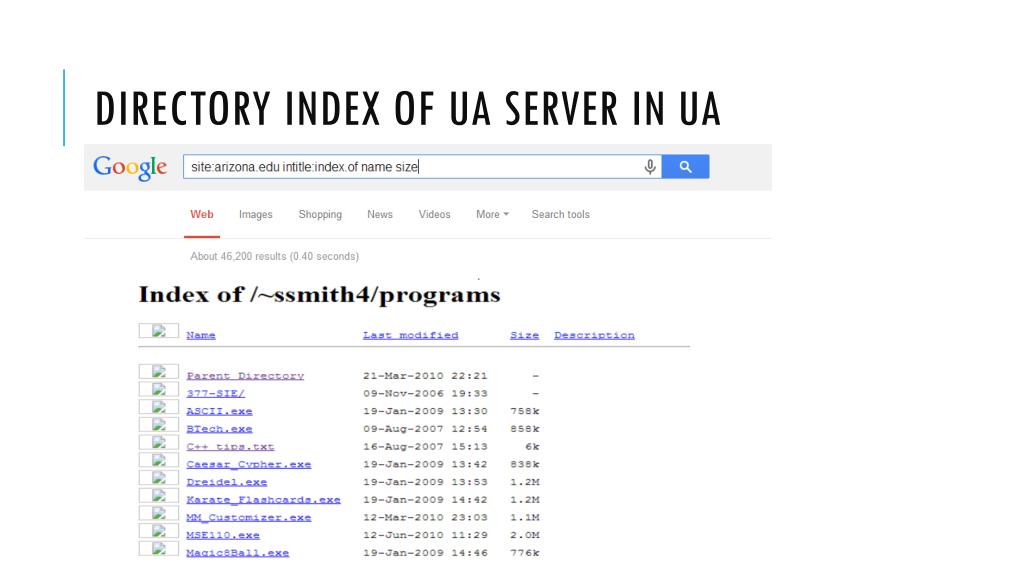Click the 'Index of /~ssmith4/programs' heading
Screen dimensions: 1024x576
pyautogui.click(x=319, y=295)
